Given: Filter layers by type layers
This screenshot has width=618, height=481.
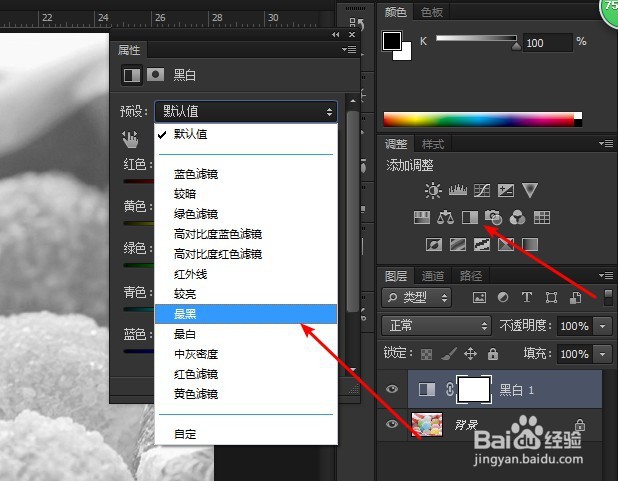Looking at the screenshot, I should tap(527, 297).
